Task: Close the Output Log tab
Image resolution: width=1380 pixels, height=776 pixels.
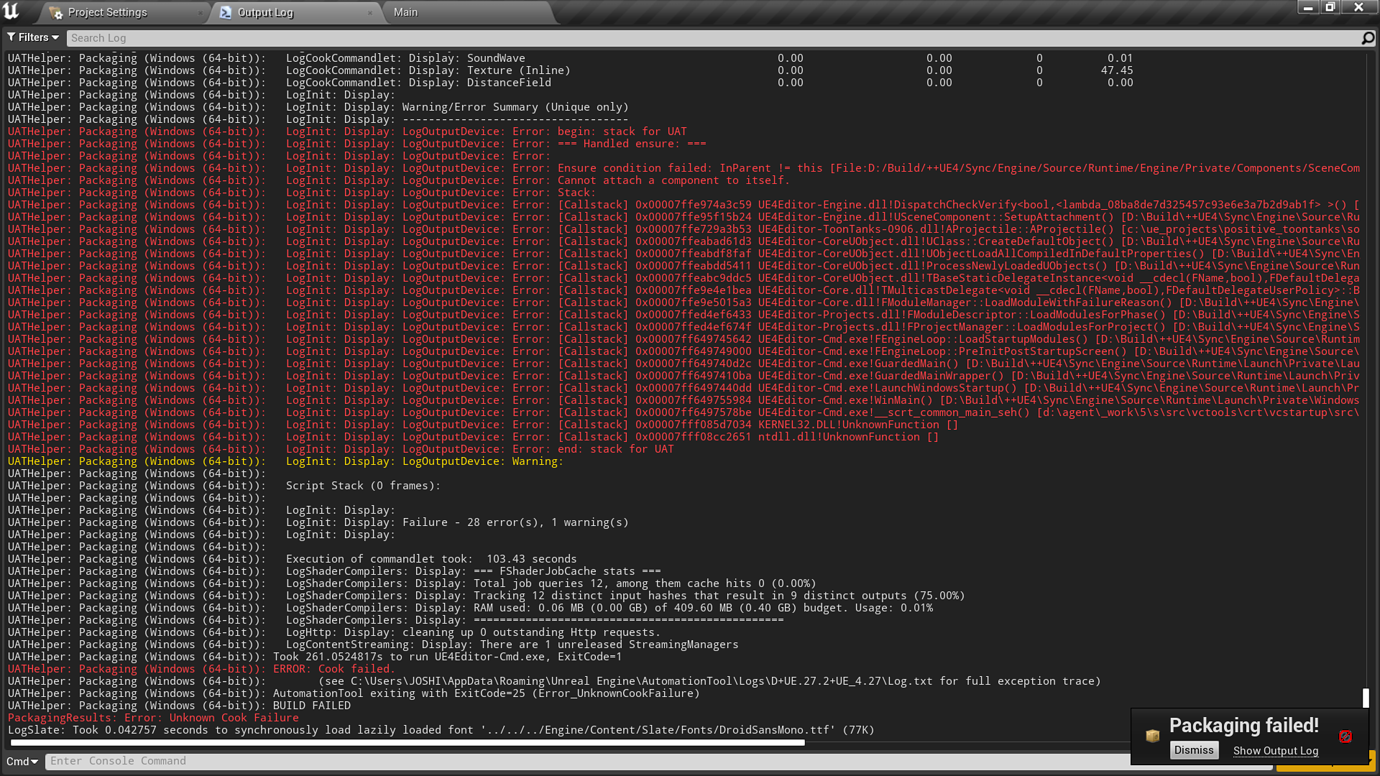Action: [370, 13]
